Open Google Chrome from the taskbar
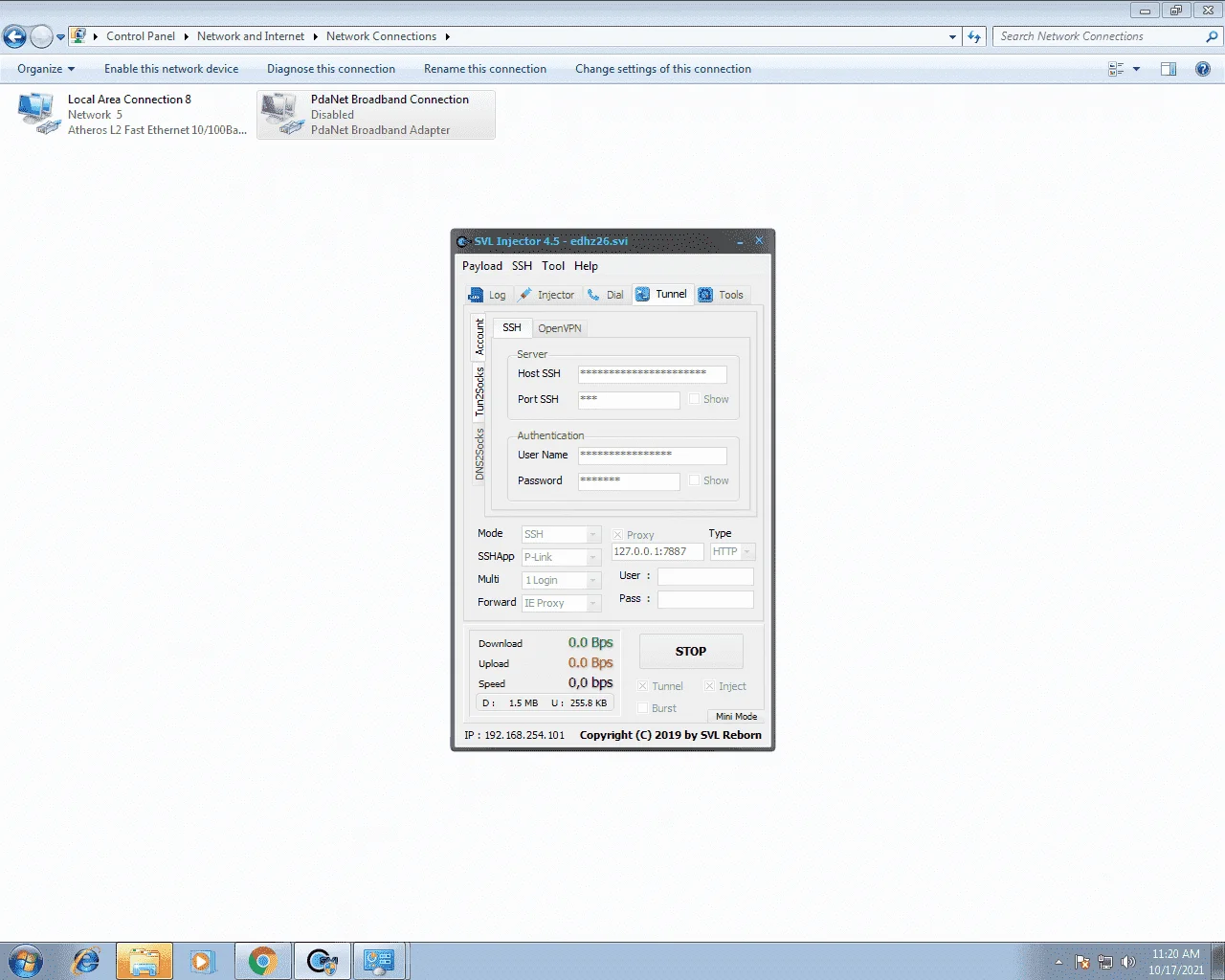1225x980 pixels. tap(262, 961)
